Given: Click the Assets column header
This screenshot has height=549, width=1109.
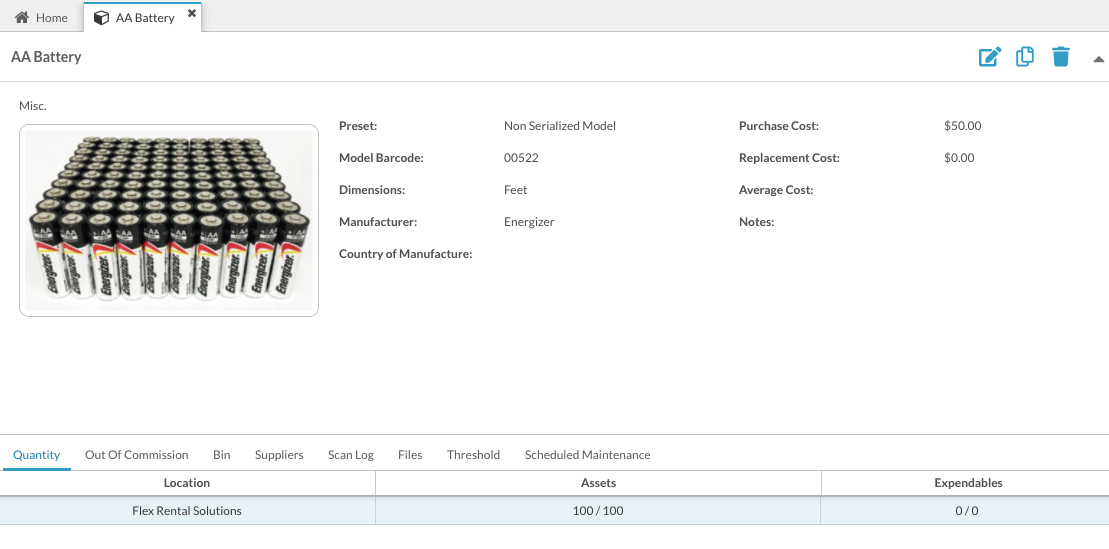Looking at the screenshot, I should point(598,483).
